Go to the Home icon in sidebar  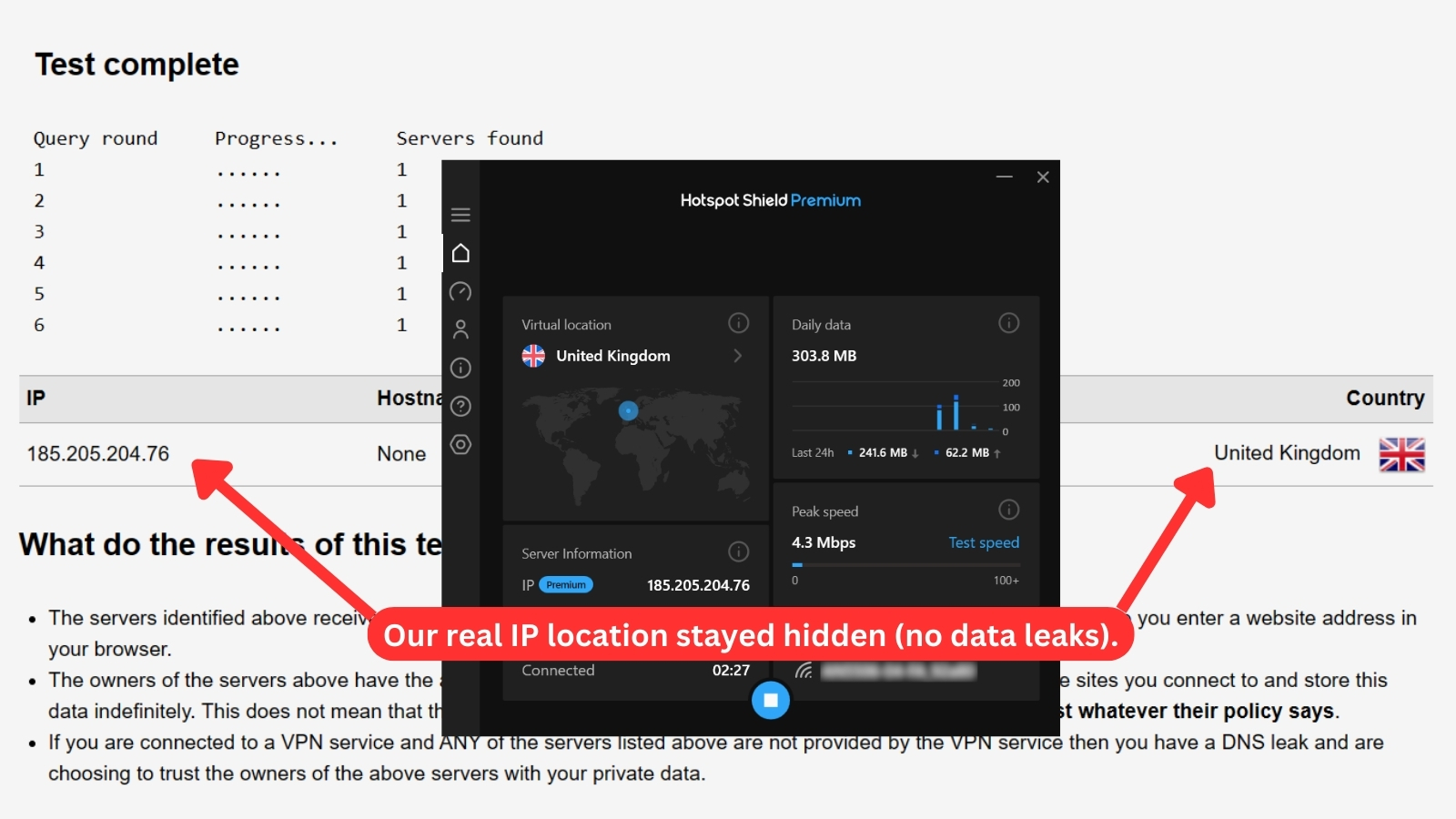point(460,253)
